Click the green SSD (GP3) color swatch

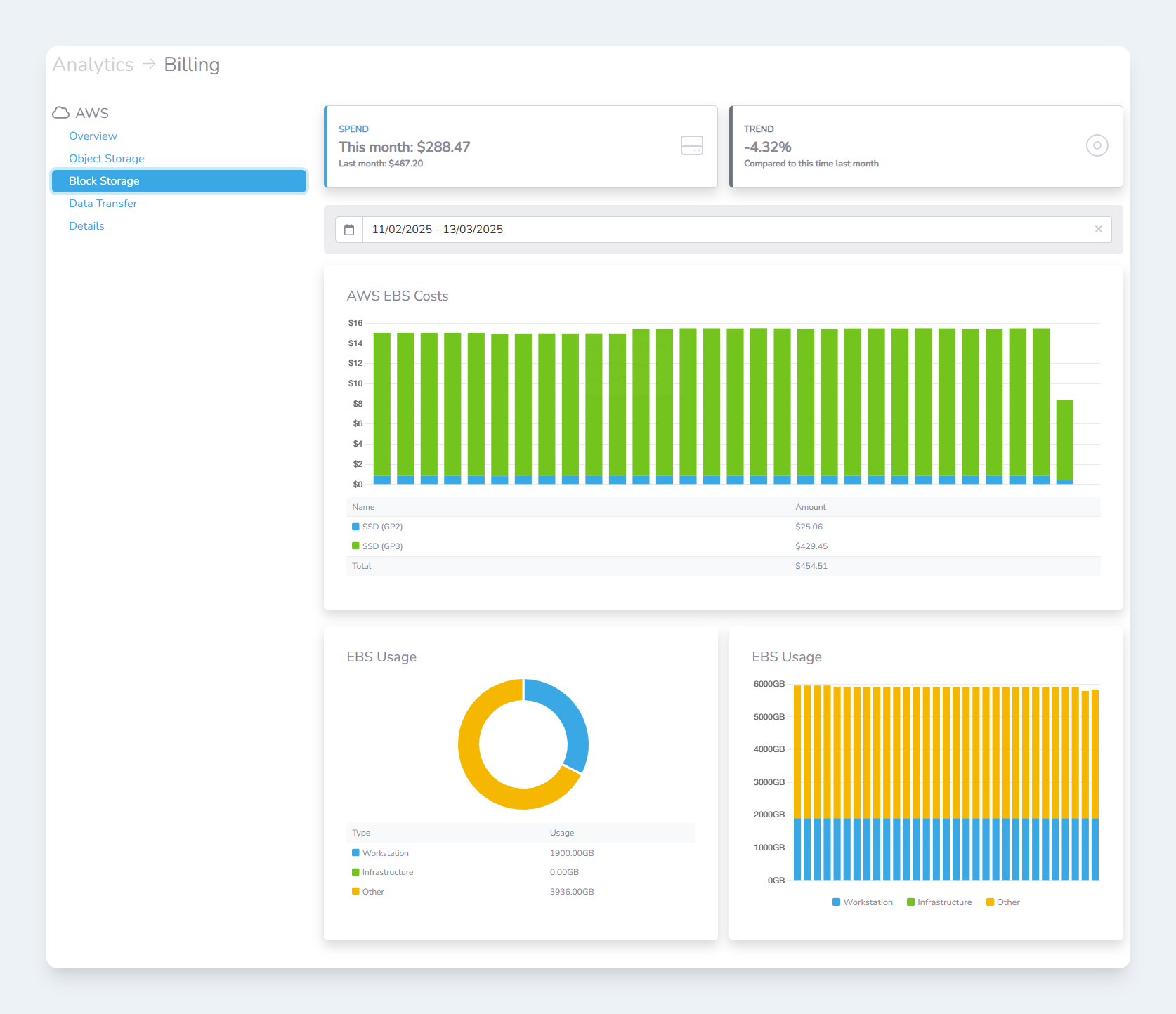click(355, 546)
